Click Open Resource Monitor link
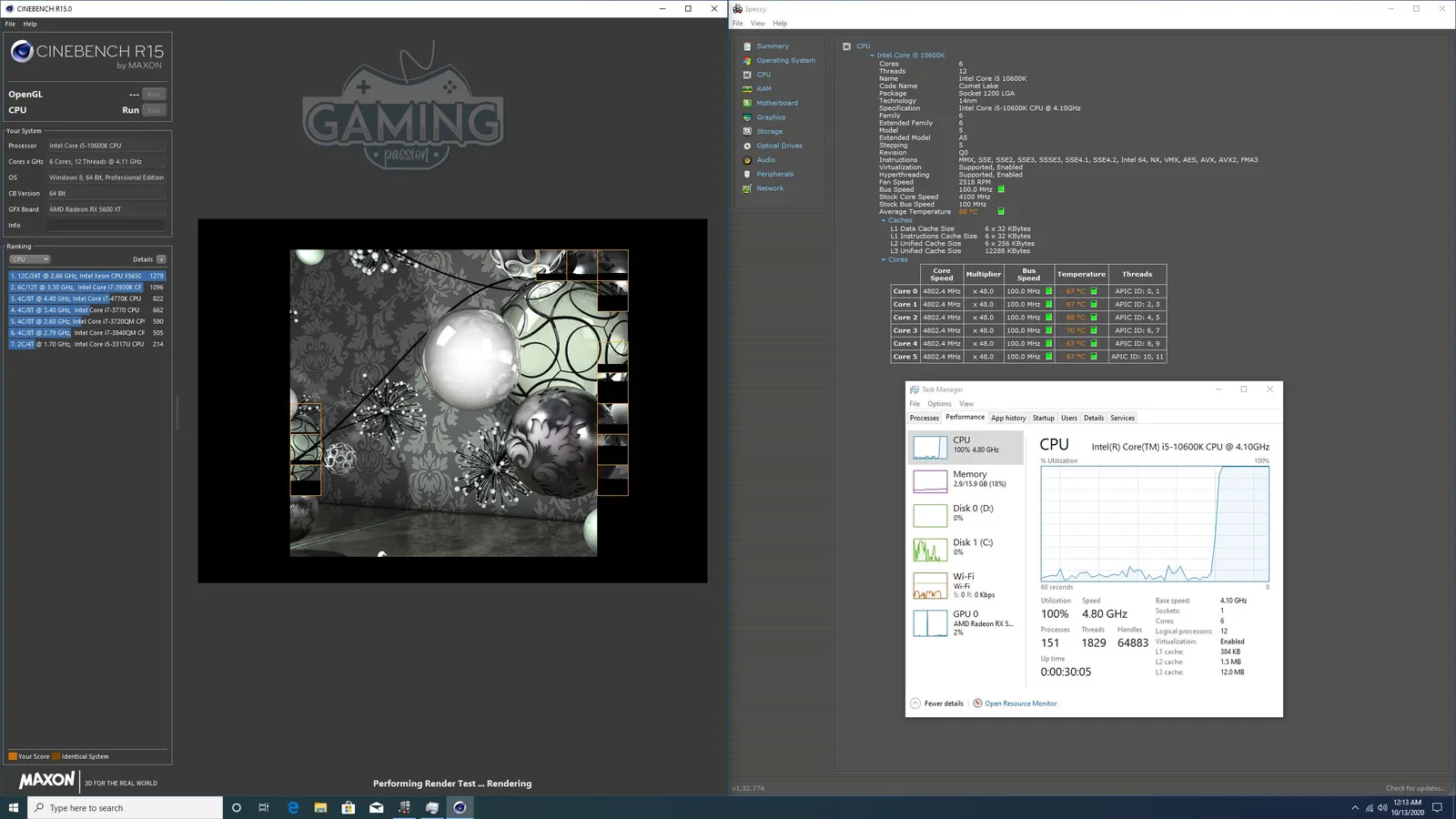1456x819 pixels. click(x=1021, y=703)
